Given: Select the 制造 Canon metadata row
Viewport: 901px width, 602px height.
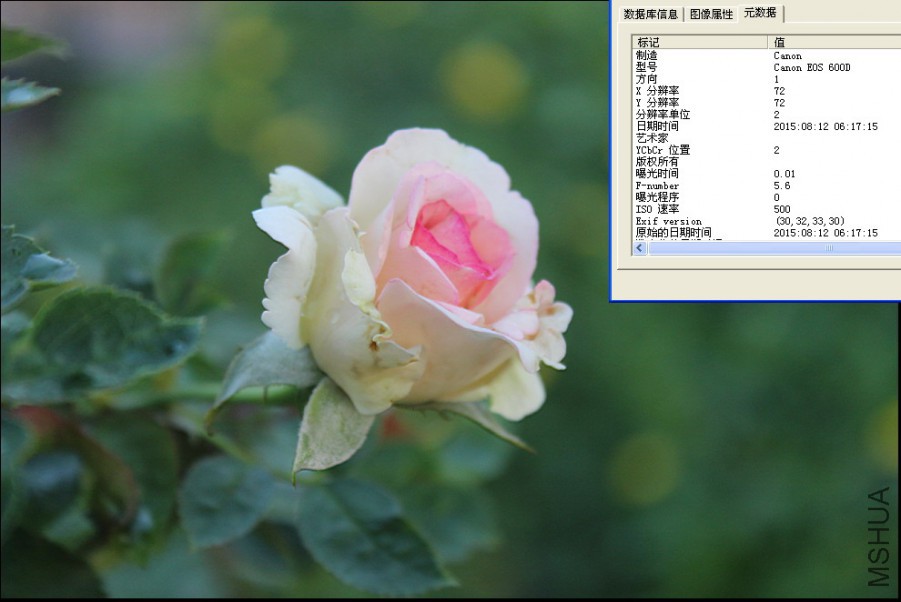Looking at the screenshot, I should (x=720, y=55).
